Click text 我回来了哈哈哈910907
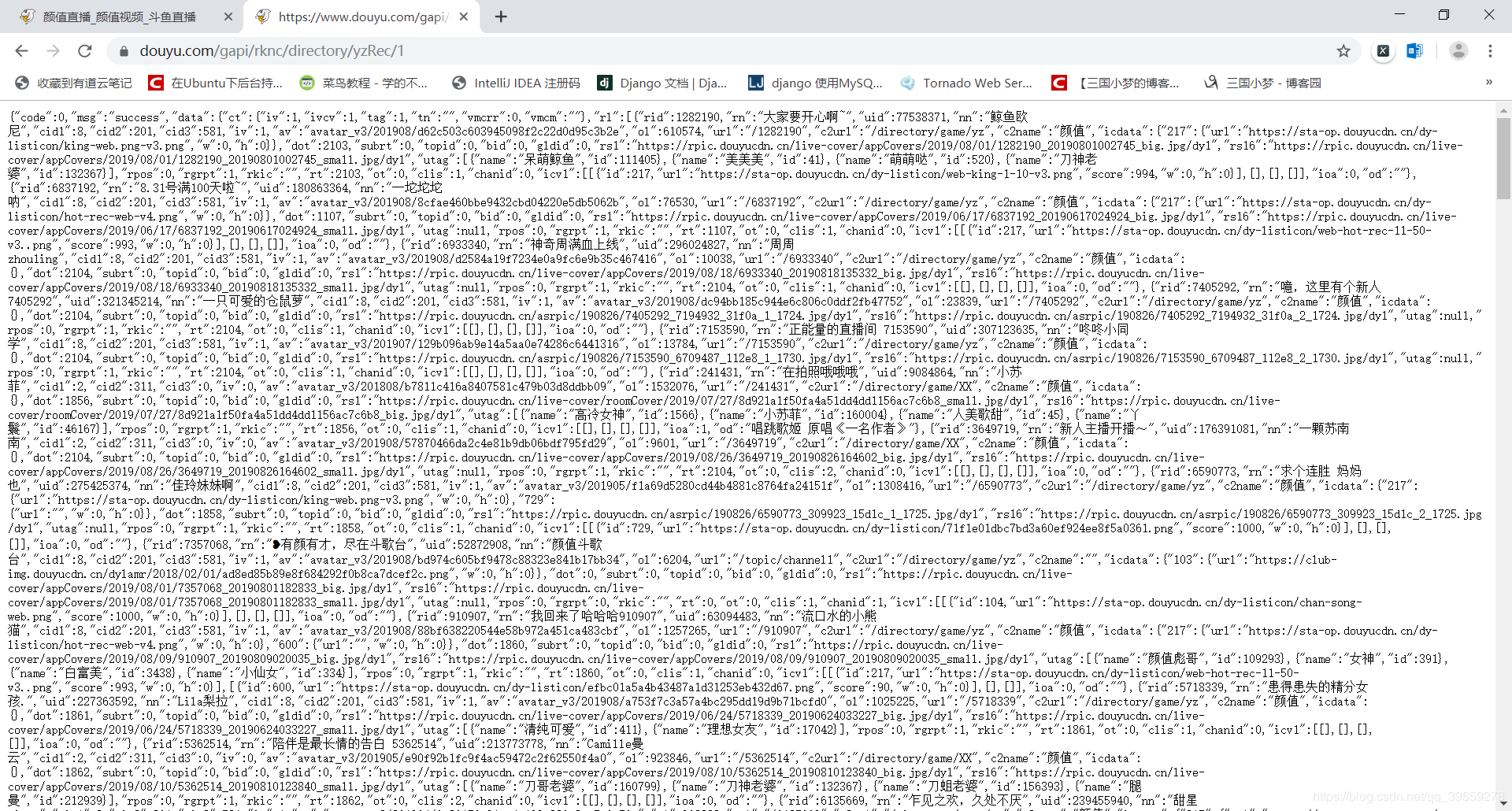The width and height of the screenshot is (1512, 811). 594,617
